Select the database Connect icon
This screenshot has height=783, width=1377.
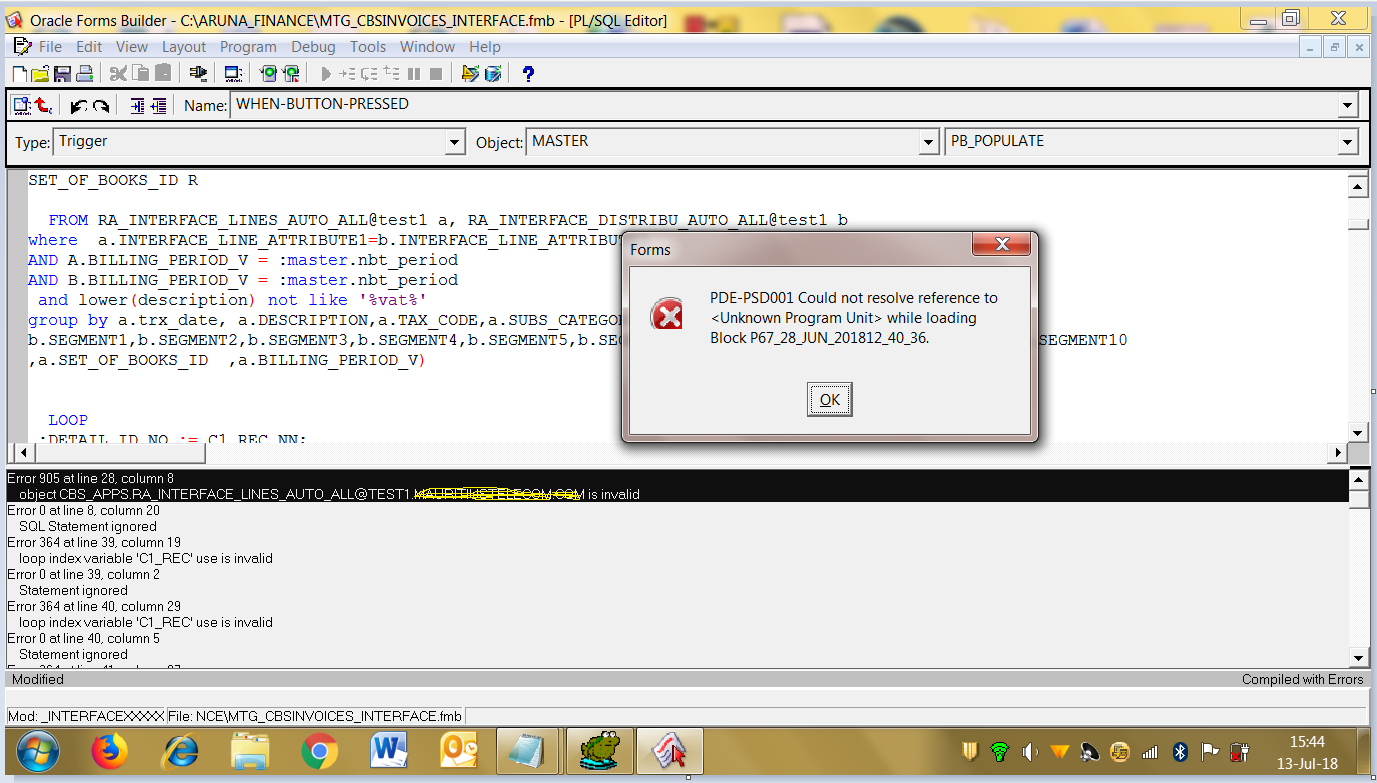point(200,72)
